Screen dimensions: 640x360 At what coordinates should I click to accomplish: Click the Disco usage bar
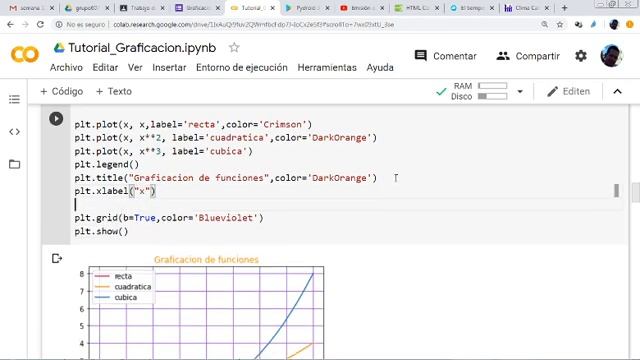tap(492, 96)
